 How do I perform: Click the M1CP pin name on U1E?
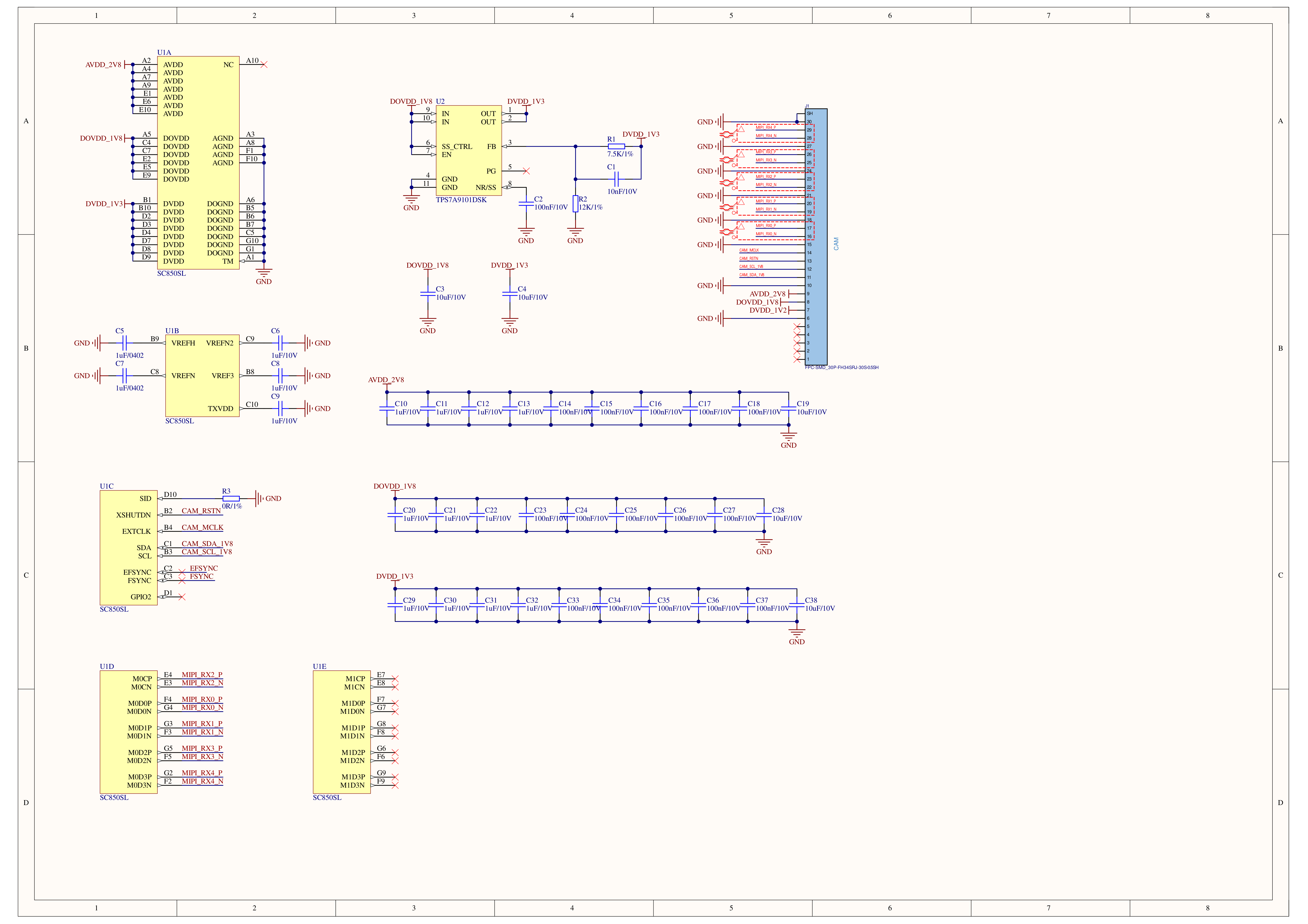point(355,679)
